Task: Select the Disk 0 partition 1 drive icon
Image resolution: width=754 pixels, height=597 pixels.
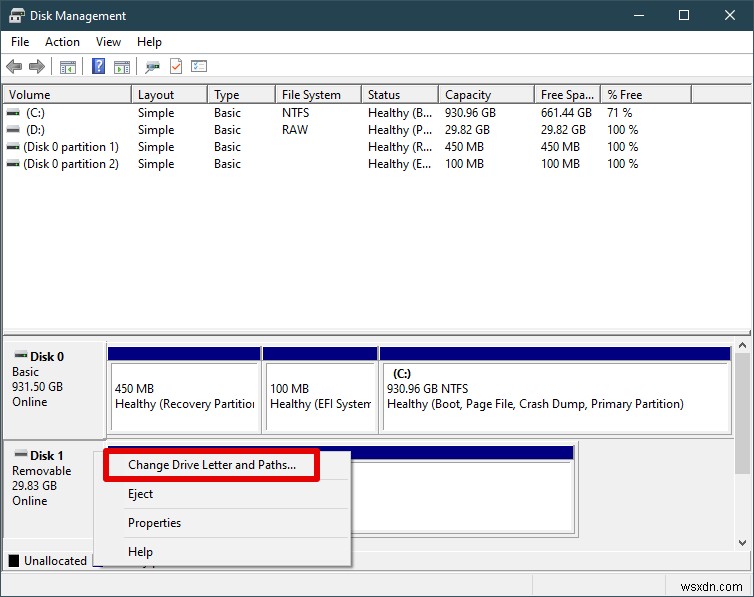Action: tap(13, 147)
